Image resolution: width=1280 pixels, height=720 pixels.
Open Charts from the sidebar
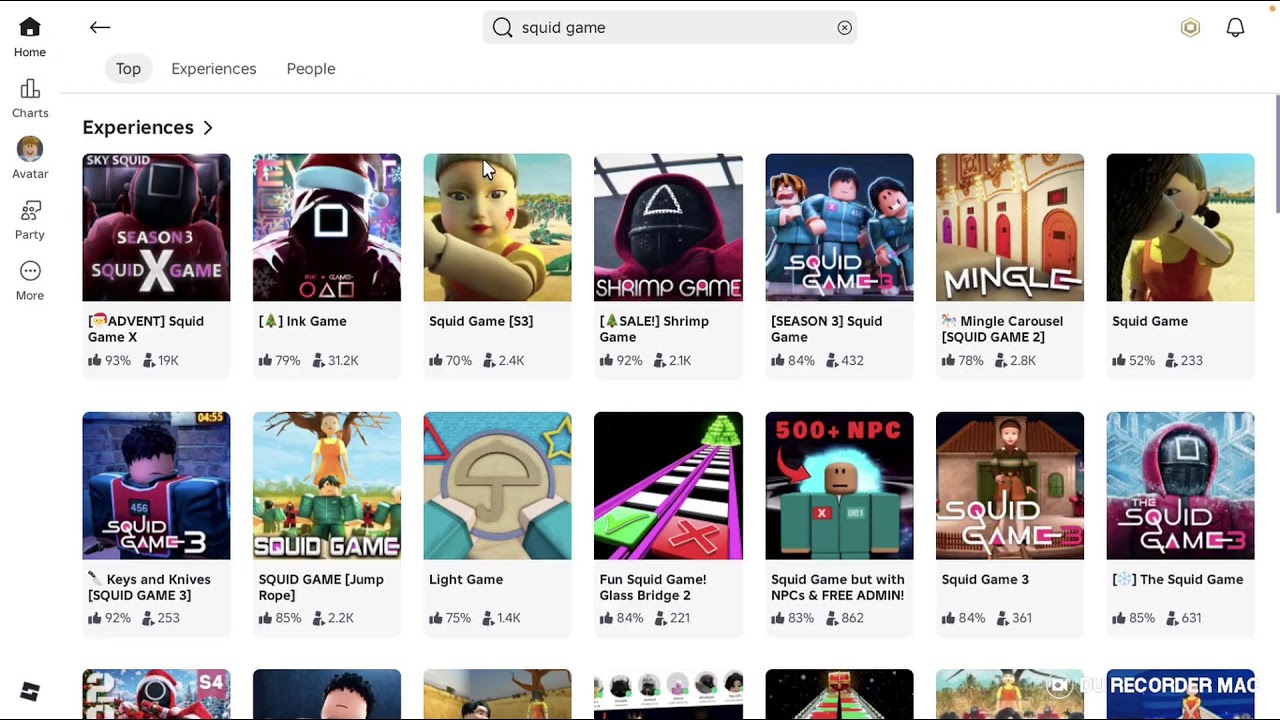tap(30, 99)
